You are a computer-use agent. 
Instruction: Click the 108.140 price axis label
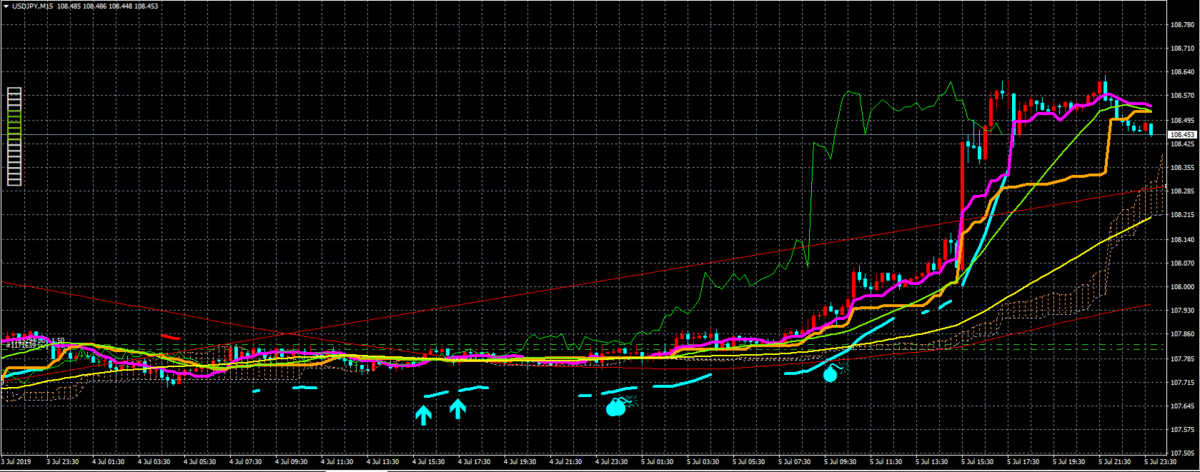[x=1182, y=239]
